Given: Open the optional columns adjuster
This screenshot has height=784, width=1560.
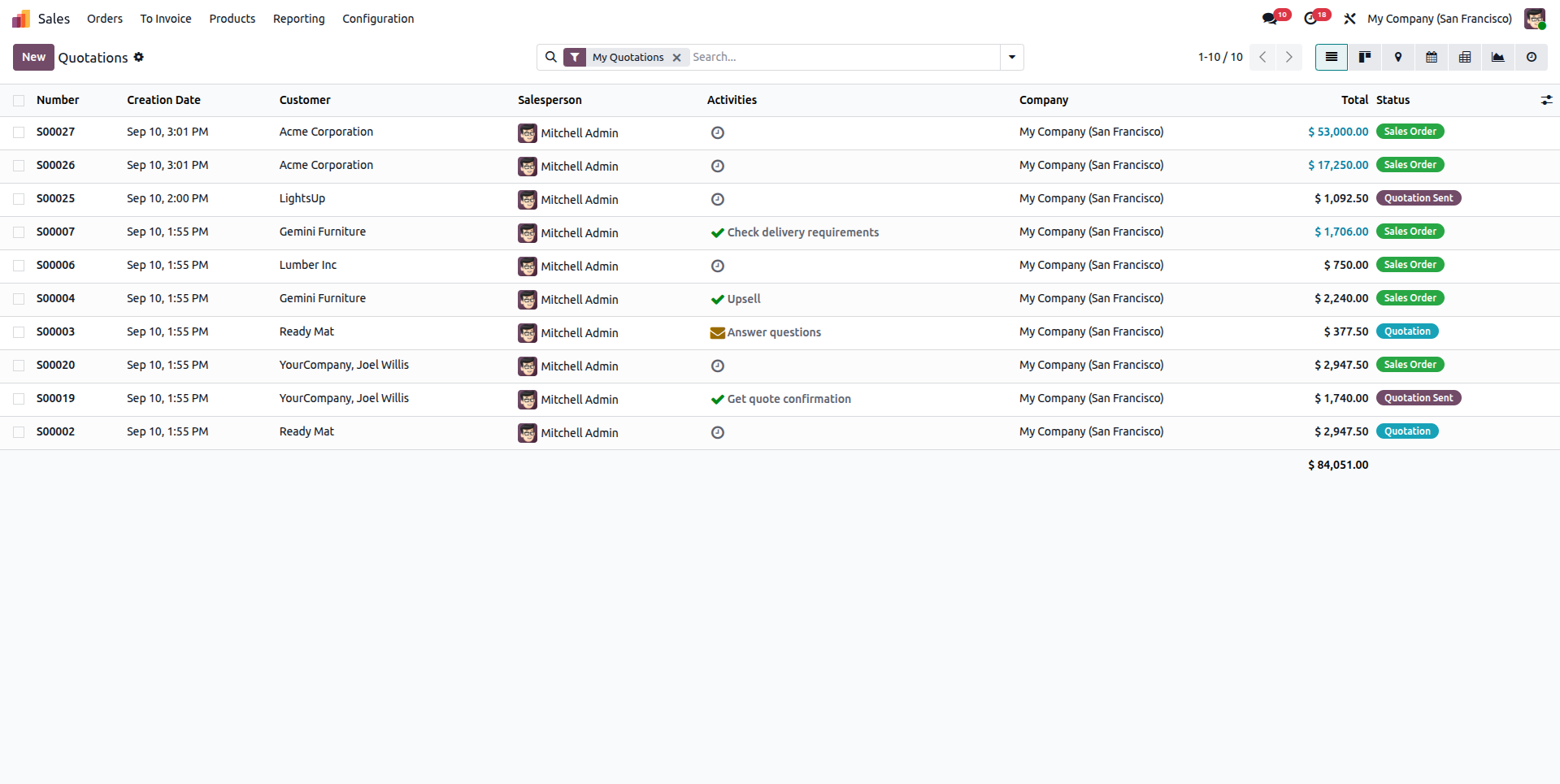Looking at the screenshot, I should 1546,100.
